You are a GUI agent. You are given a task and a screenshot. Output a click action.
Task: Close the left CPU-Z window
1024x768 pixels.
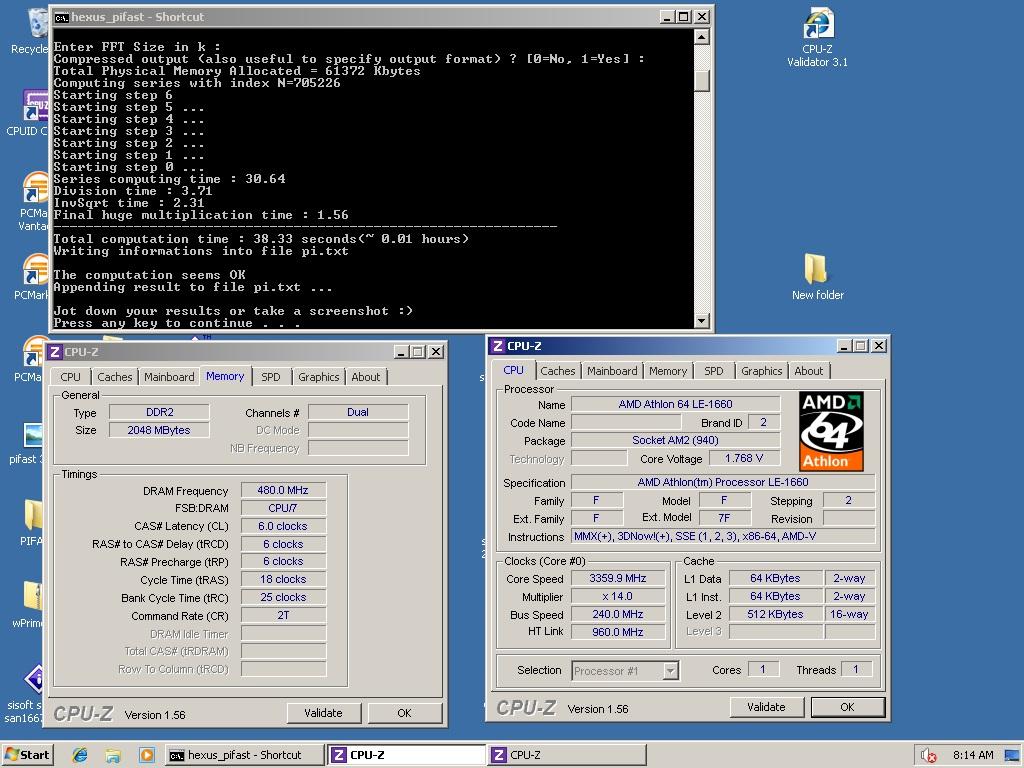(436, 351)
